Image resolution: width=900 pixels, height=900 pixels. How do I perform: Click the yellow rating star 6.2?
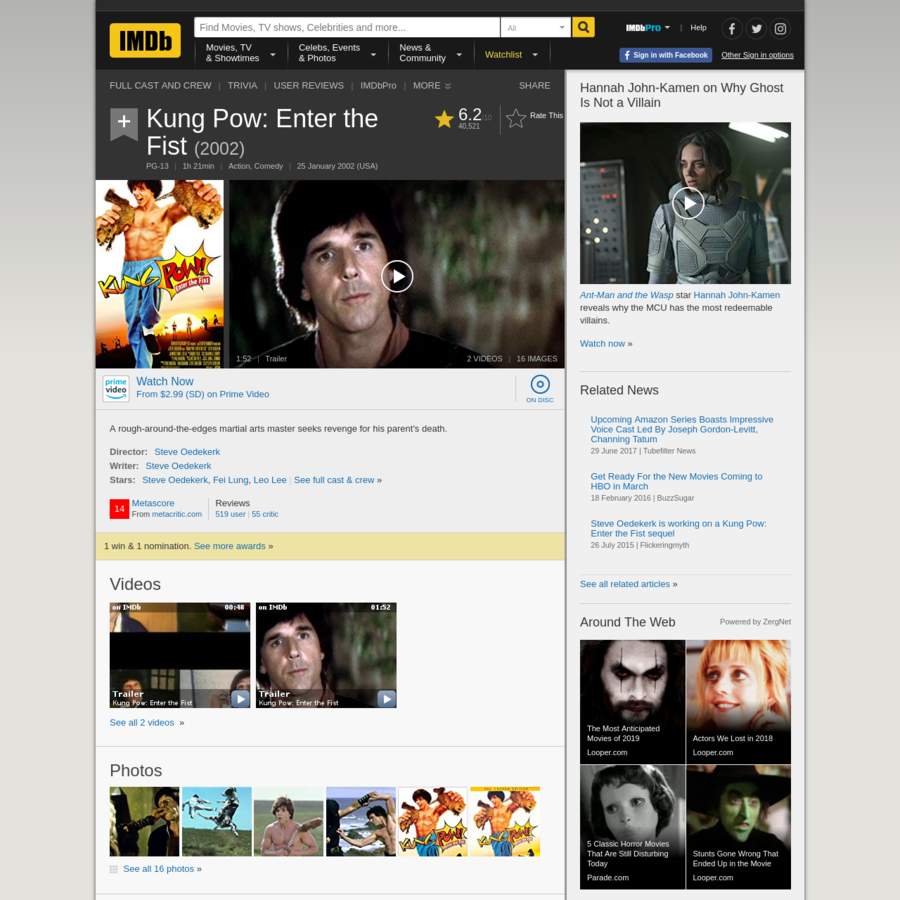[x=444, y=119]
